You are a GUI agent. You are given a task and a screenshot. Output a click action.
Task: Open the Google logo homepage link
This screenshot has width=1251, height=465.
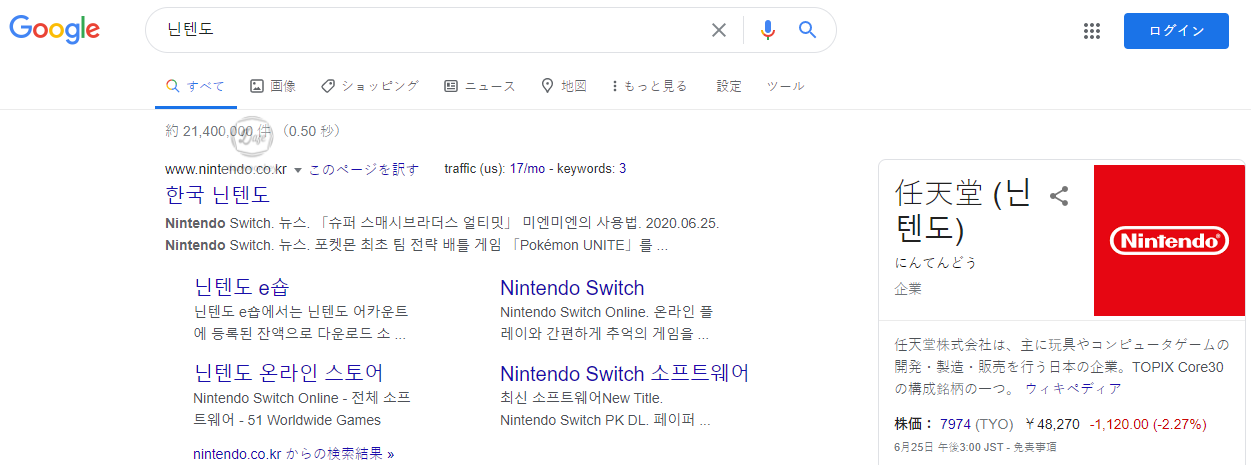pos(55,30)
